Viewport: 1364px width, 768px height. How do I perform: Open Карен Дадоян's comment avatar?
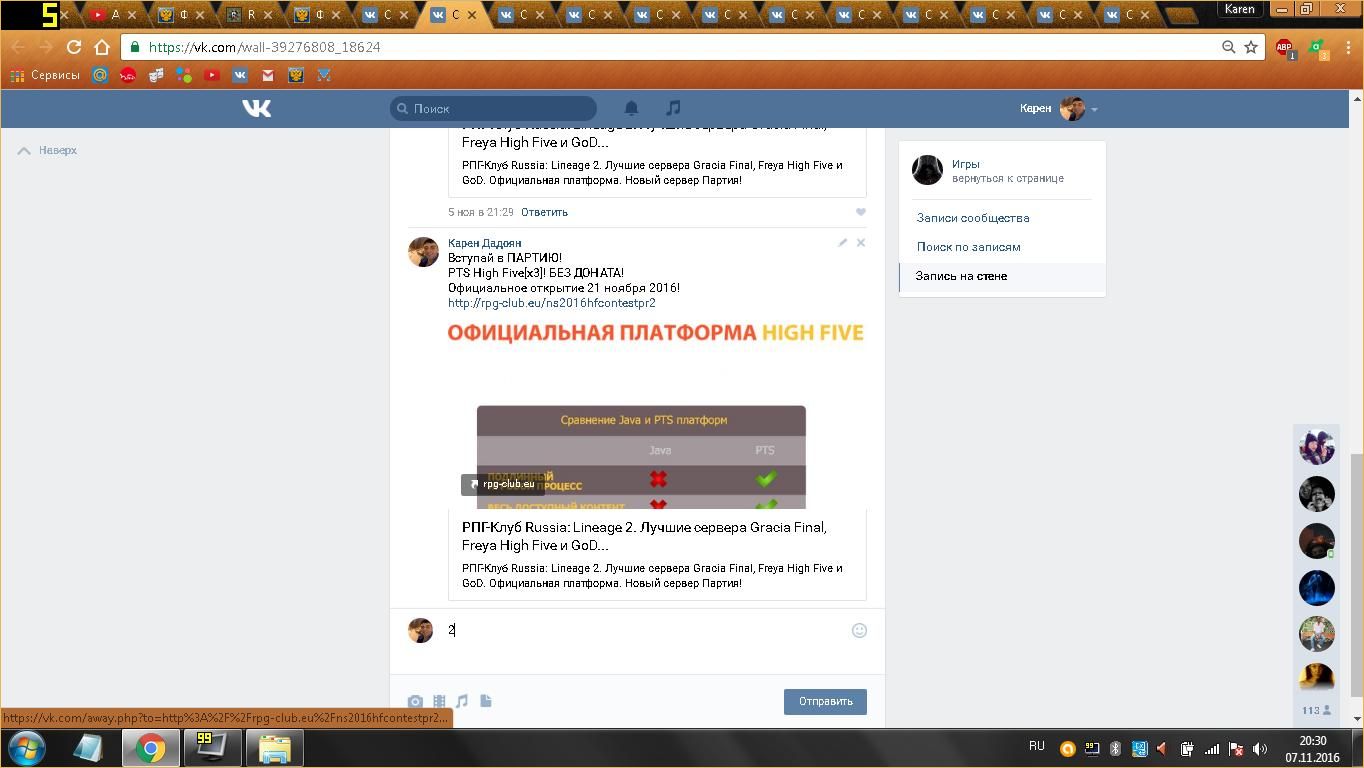coord(423,252)
